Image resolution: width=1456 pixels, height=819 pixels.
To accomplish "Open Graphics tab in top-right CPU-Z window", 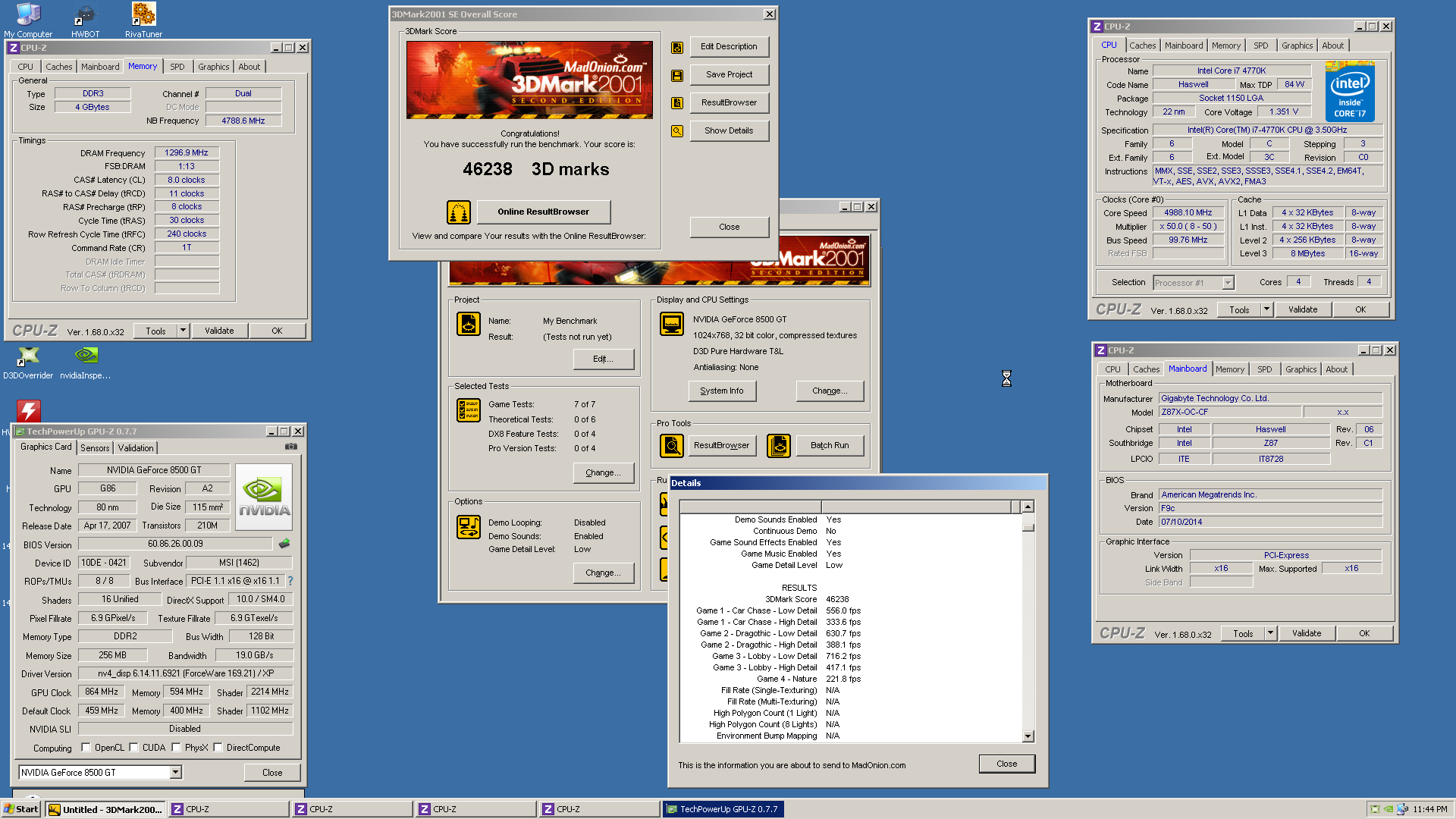I will tap(1297, 45).
